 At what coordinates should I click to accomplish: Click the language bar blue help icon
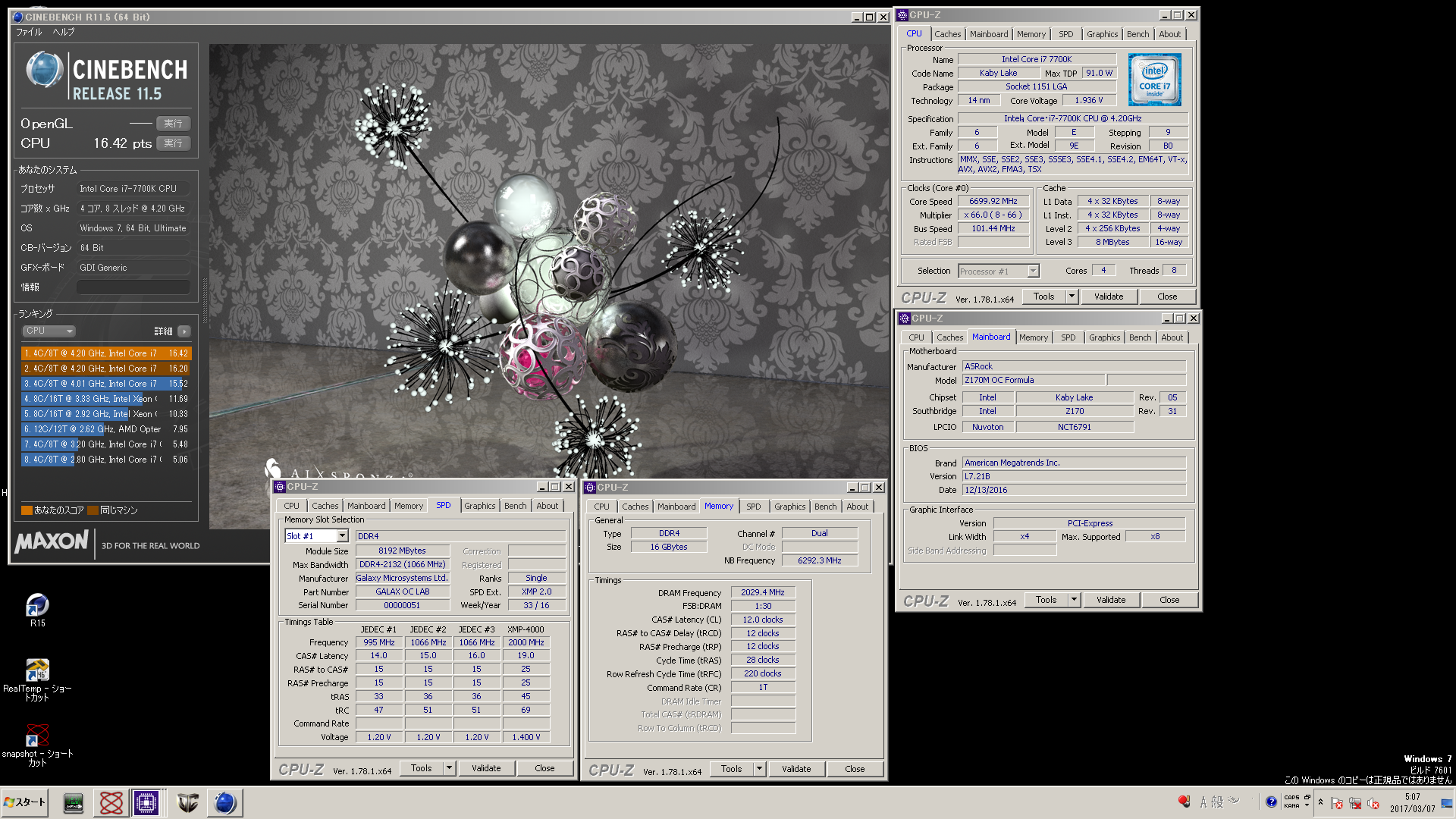point(1271,802)
